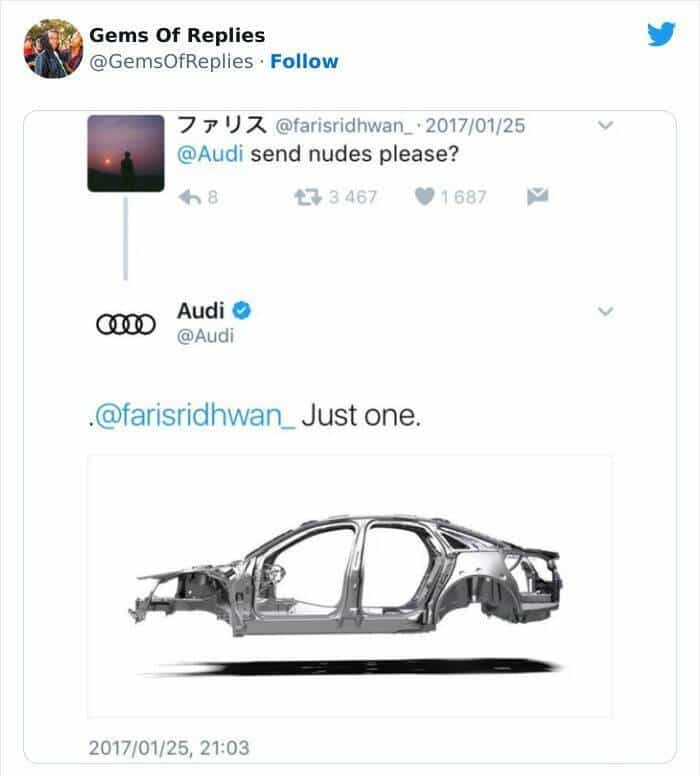The height and width of the screenshot is (776, 700).
Task: Expand the chevron menu on farisridhwan_'s tweet
Action: pos(604,126)
